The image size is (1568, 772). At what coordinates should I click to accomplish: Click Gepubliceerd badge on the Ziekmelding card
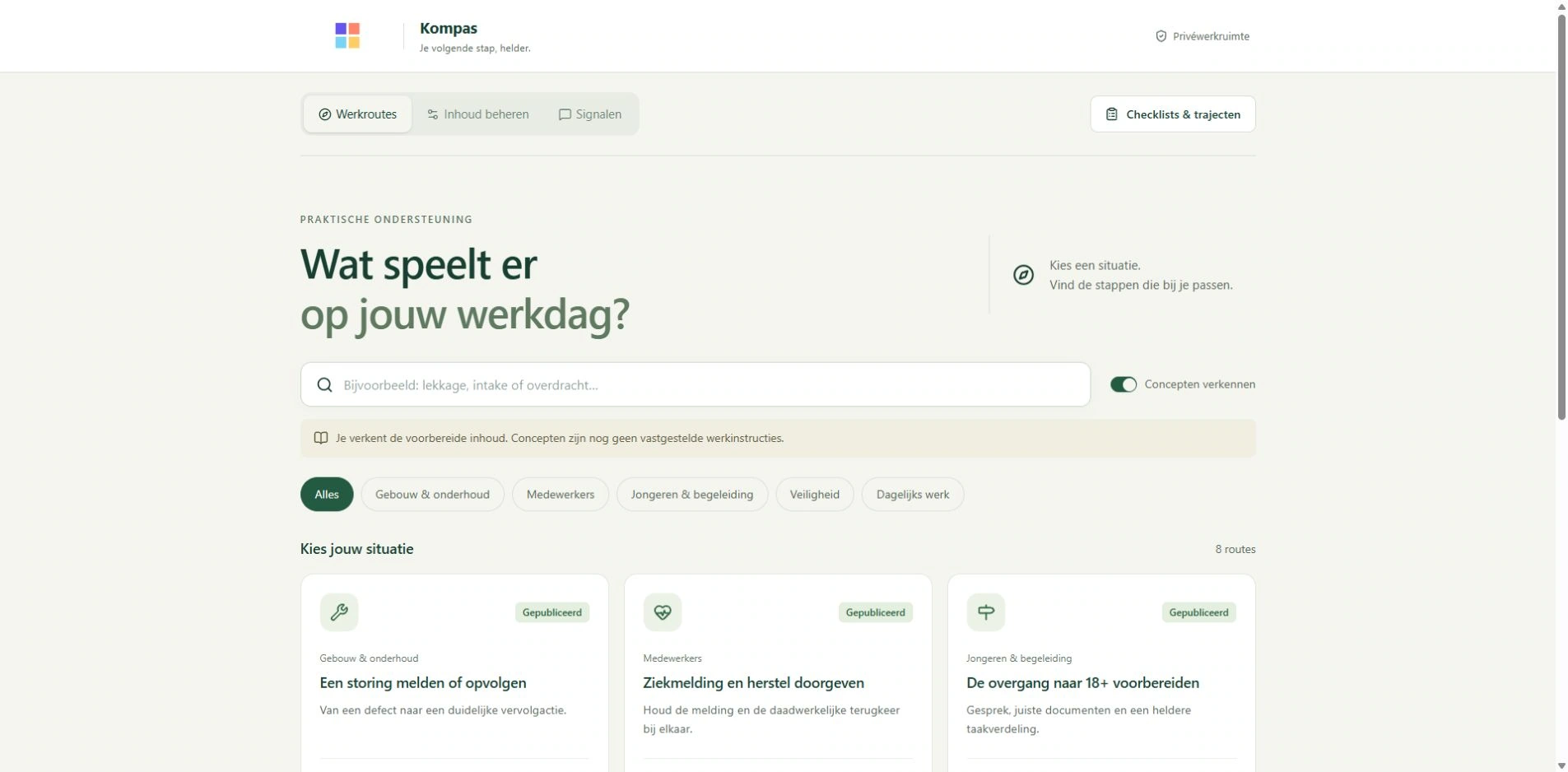[x=876, y=612]
